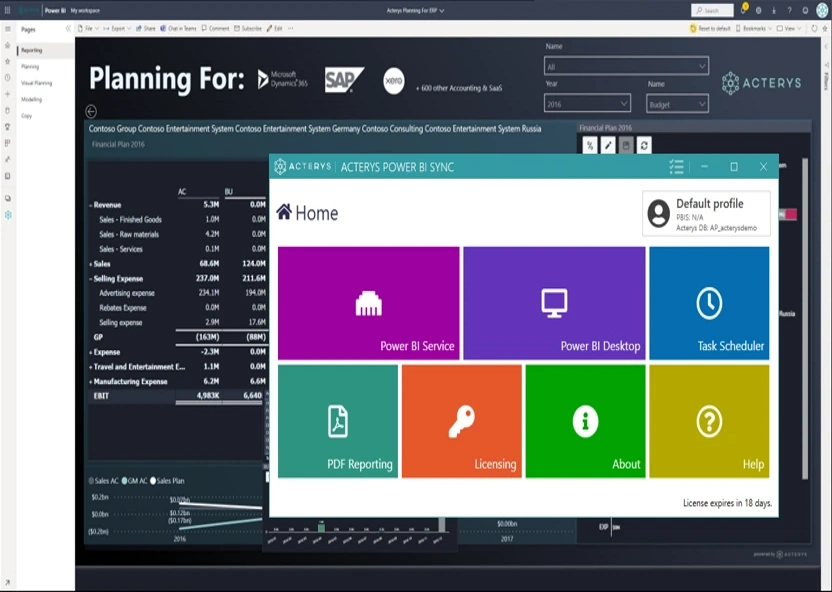The width and height of the screenshot is (832, 592).
Task: Open the Licensing tile
Action: (x=462, y=421)
